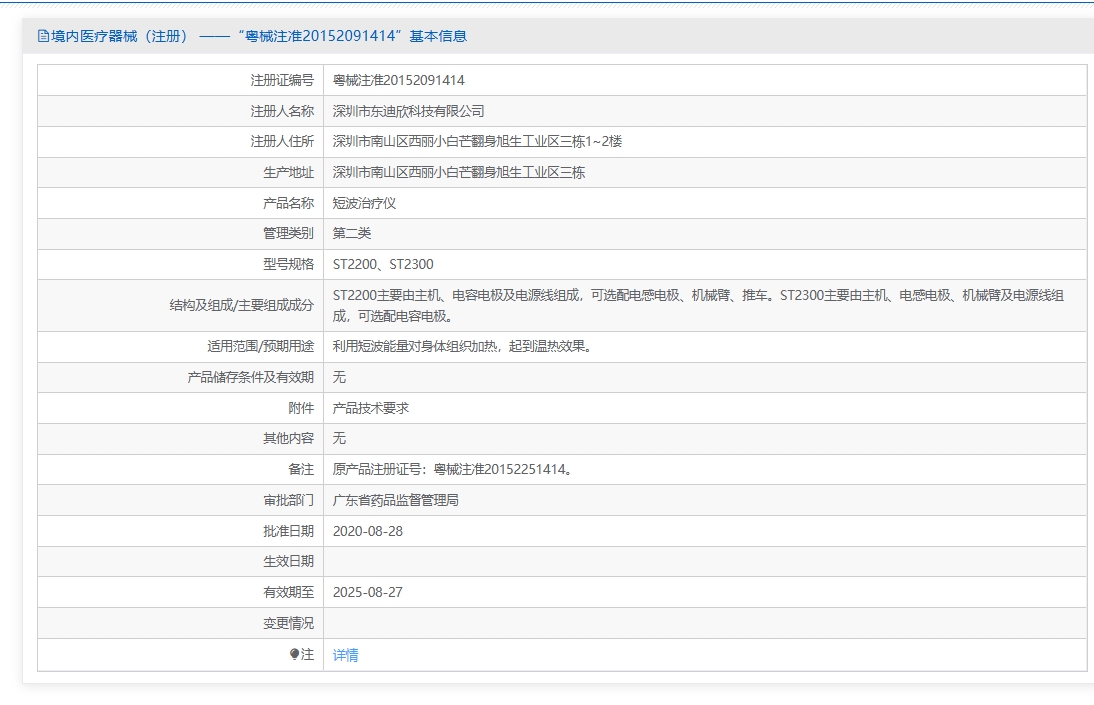Click the 审批部门 row label
Viewport: 1094px width, 705px height.
[x=288, y=500]
